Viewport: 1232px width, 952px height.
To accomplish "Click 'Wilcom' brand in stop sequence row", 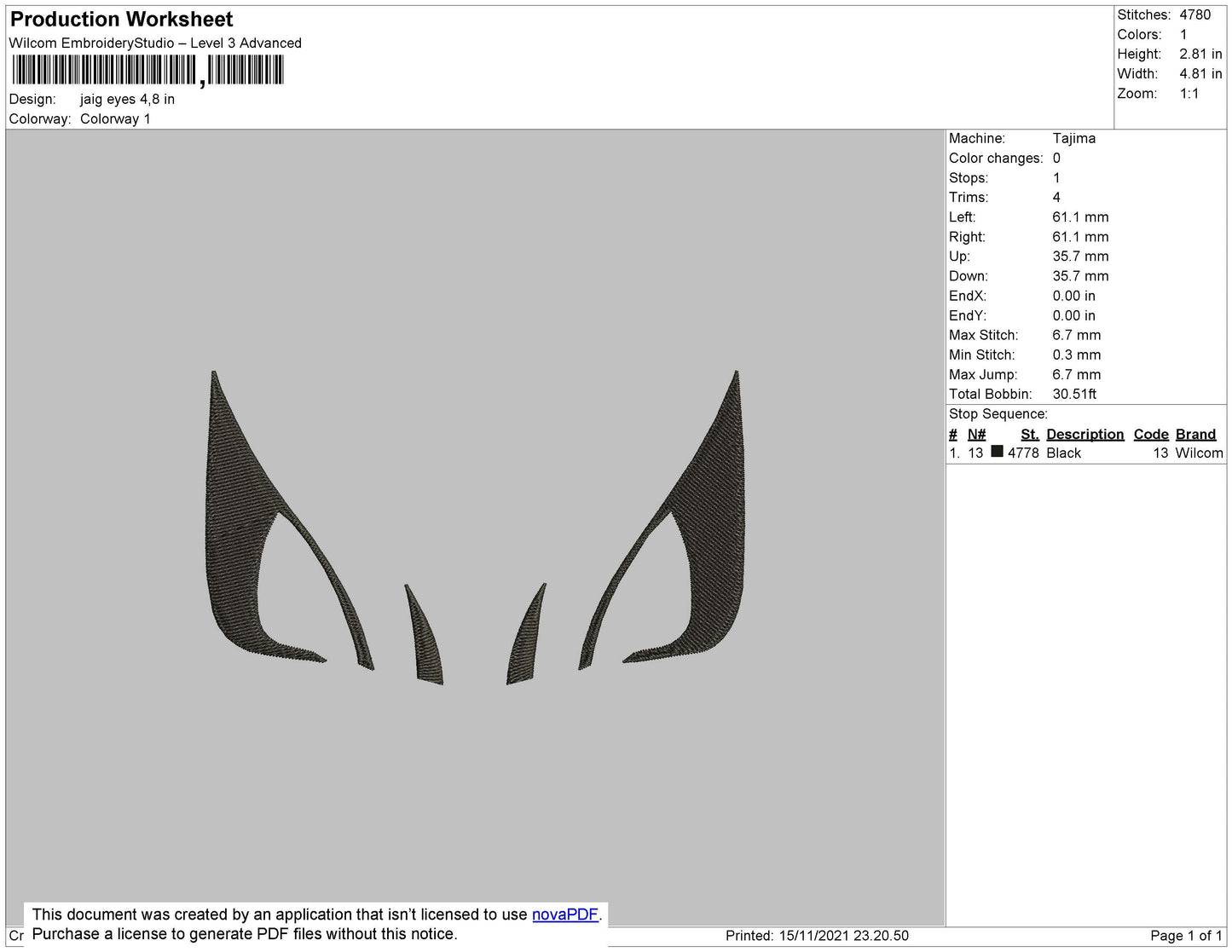I will click(x=1199, y=453).
